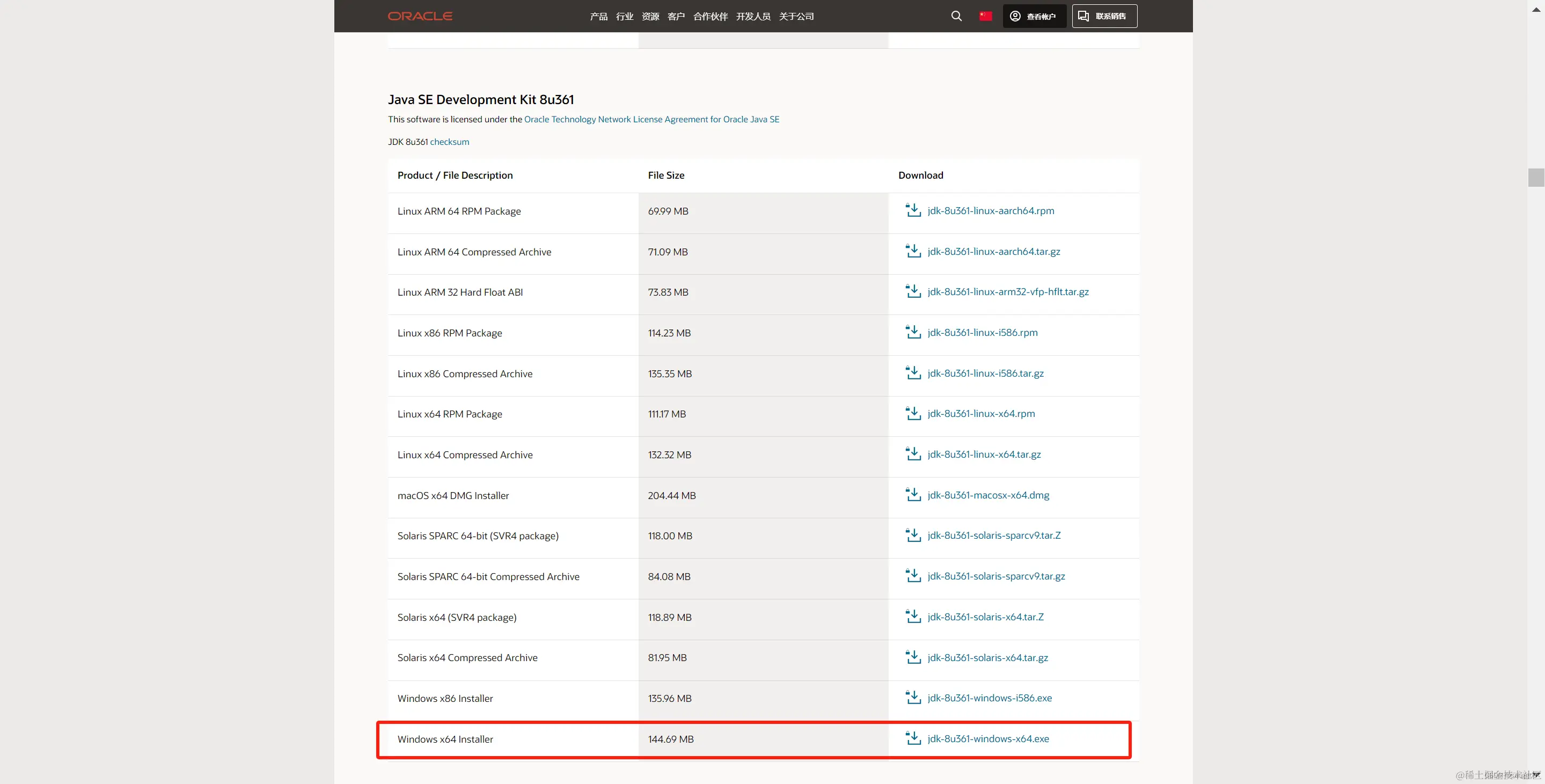Click download icon for jdk-8u361-linux-i586.rpm
Screen dimensions: 1545x784
point(913,332)
